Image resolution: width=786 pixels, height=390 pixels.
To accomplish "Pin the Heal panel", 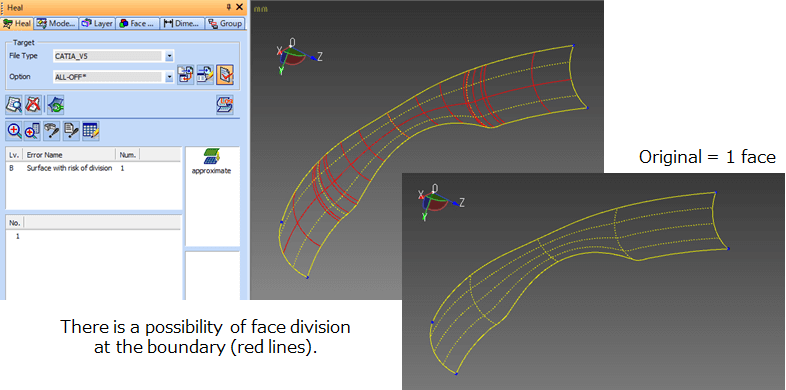I will tap(229, 7).
